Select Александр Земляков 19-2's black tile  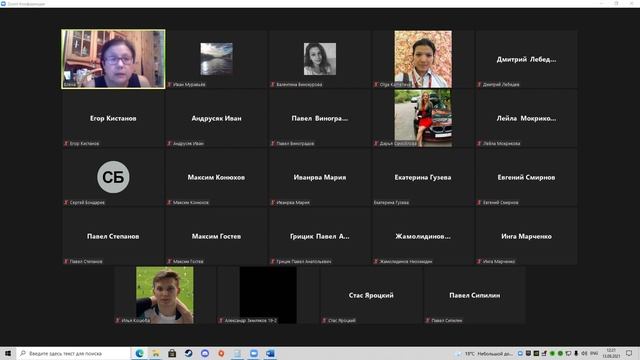(x=268, y=295)
